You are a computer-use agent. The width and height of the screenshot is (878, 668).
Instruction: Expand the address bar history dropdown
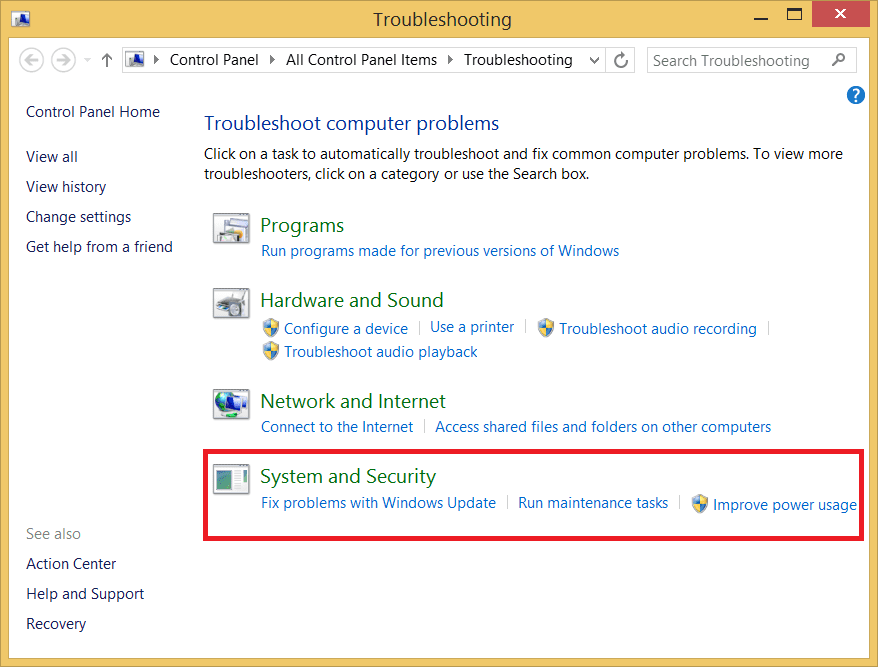coord(595,60)
